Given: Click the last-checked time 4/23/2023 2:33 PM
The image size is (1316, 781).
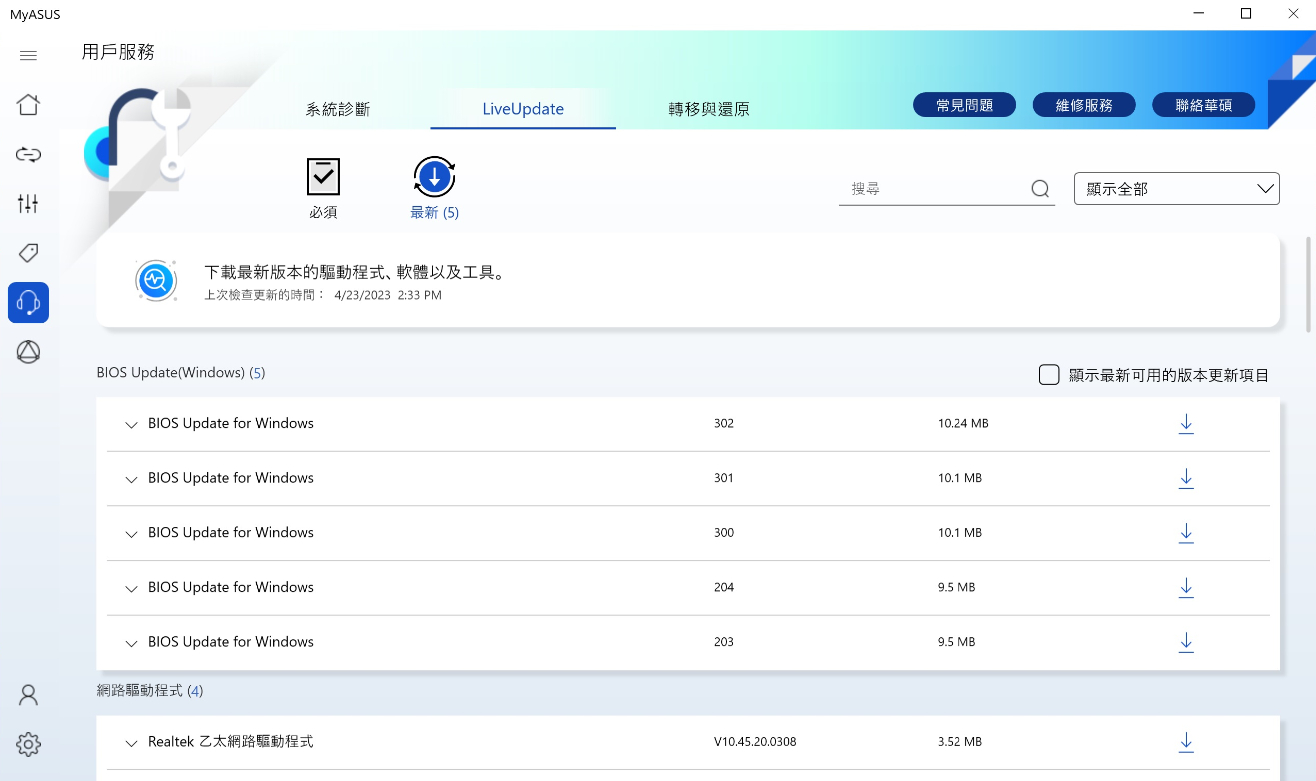Looking at the screenshot, I should [x=388, y=296].
